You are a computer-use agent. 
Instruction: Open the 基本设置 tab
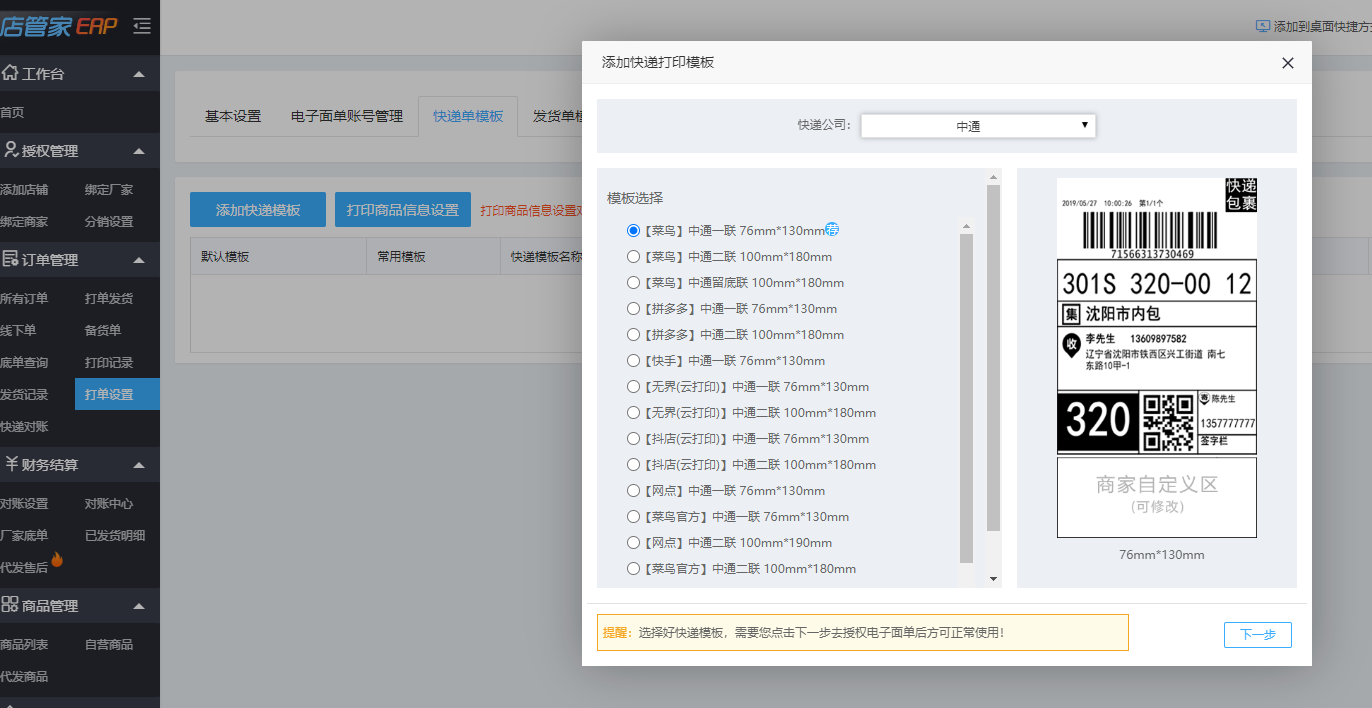coord(233,116)
